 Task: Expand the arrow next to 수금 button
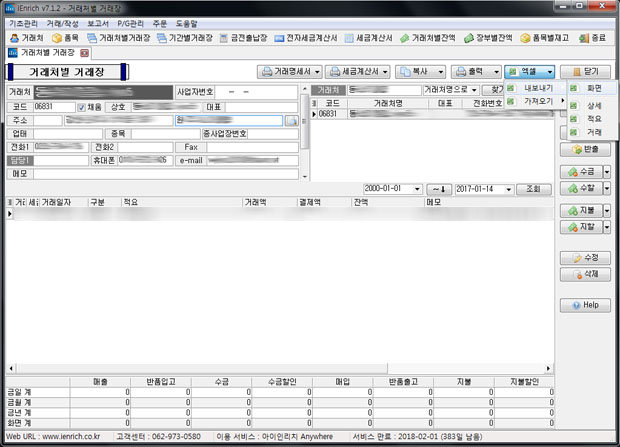[606, 172]
